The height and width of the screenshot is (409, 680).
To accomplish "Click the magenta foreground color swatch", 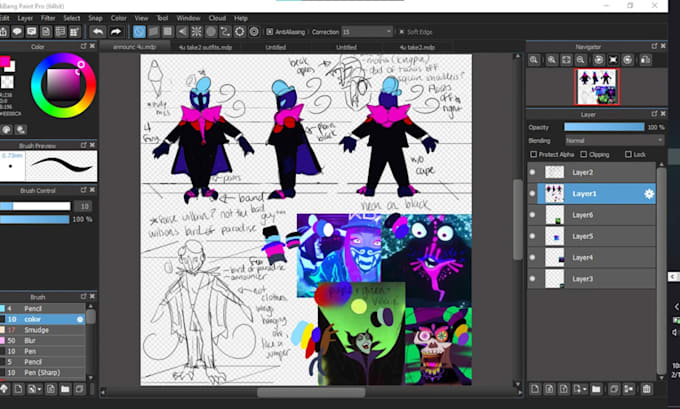I will tap(5, 62).
